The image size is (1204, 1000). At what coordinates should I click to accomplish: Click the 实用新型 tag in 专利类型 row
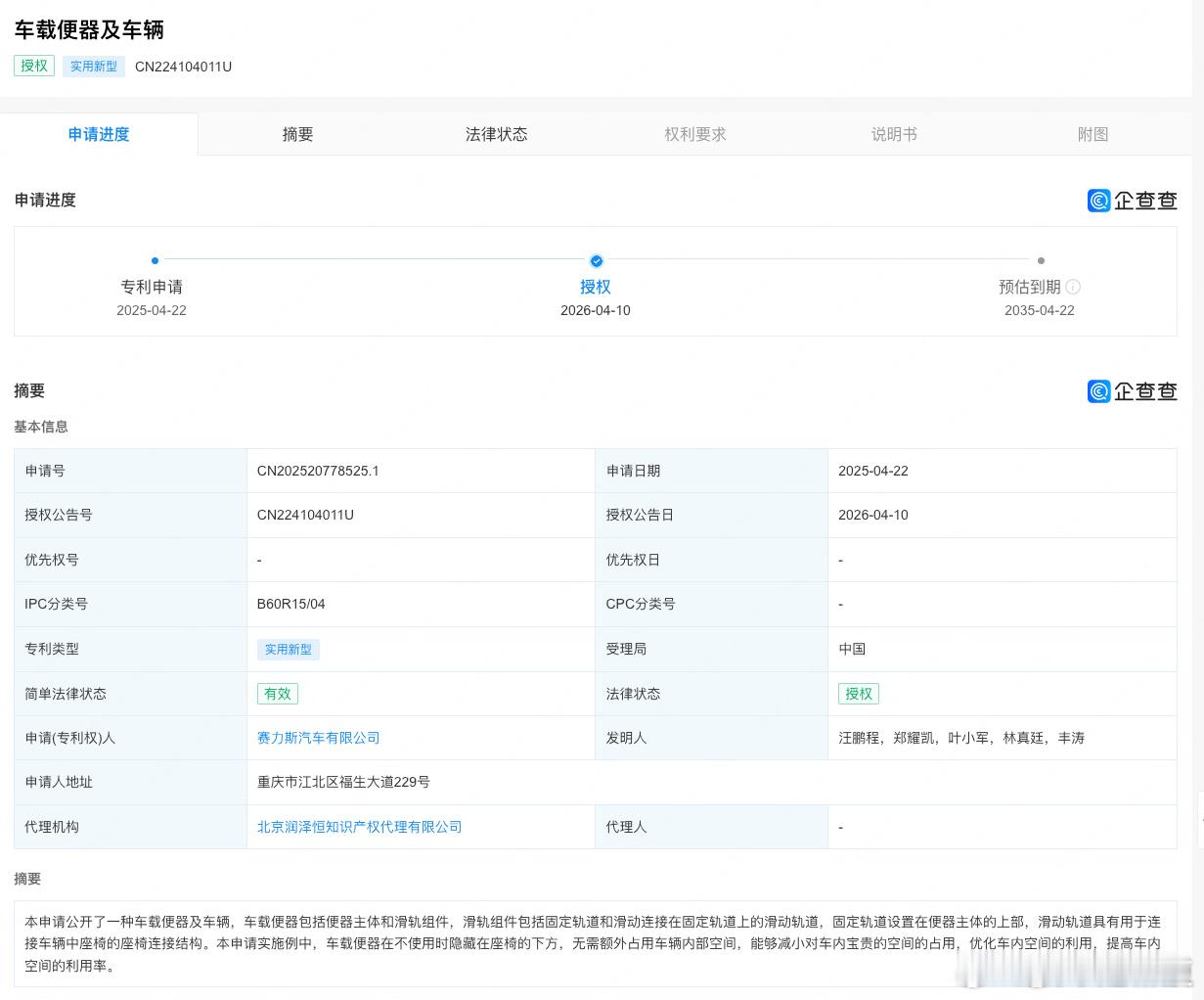tap(289, 650)
